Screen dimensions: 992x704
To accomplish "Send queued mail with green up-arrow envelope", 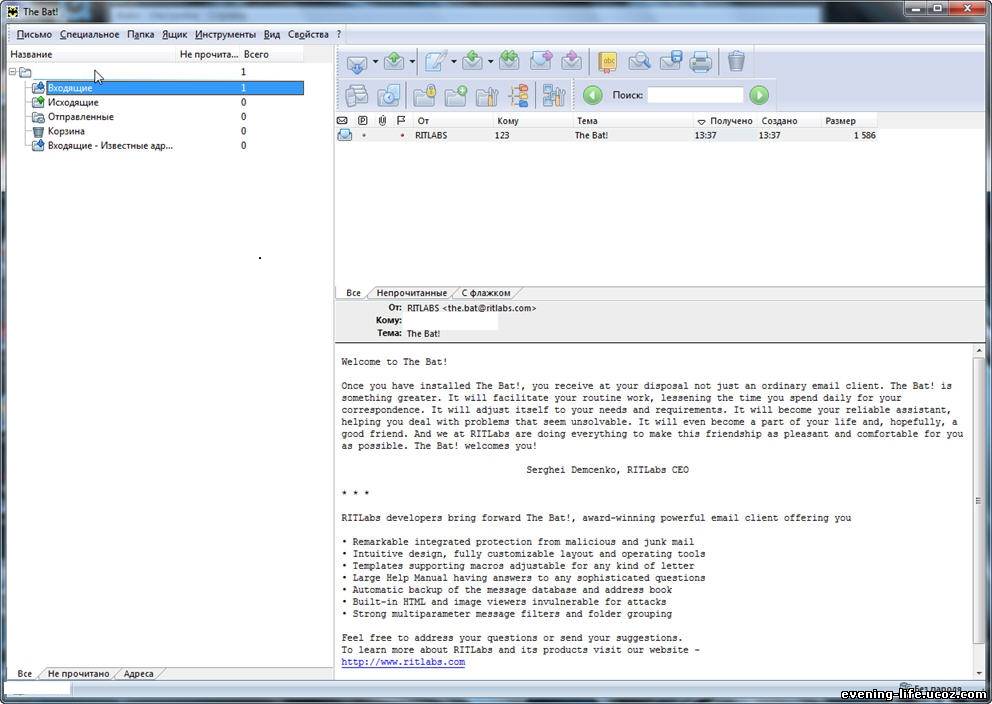I will point(394,61).
